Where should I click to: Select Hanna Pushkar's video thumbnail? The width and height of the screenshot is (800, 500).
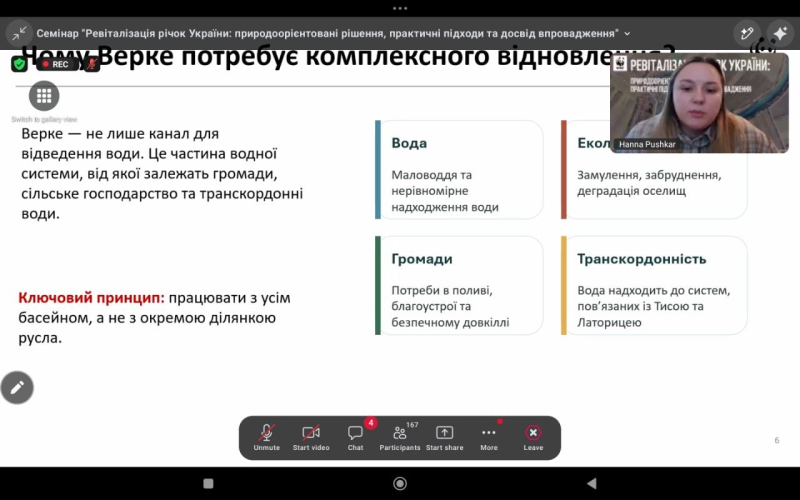click(x=699, y=103)
